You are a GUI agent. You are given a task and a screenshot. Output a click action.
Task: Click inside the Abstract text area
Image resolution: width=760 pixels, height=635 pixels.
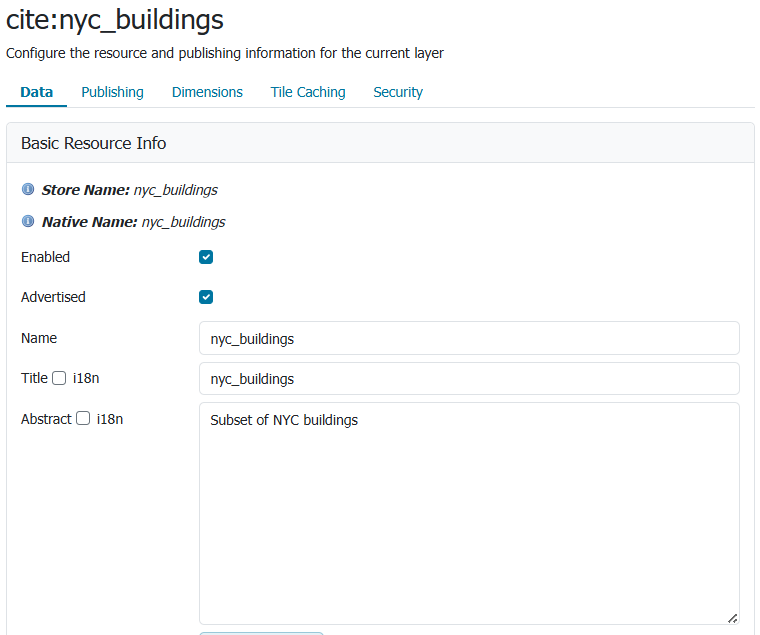click(469, 513)
